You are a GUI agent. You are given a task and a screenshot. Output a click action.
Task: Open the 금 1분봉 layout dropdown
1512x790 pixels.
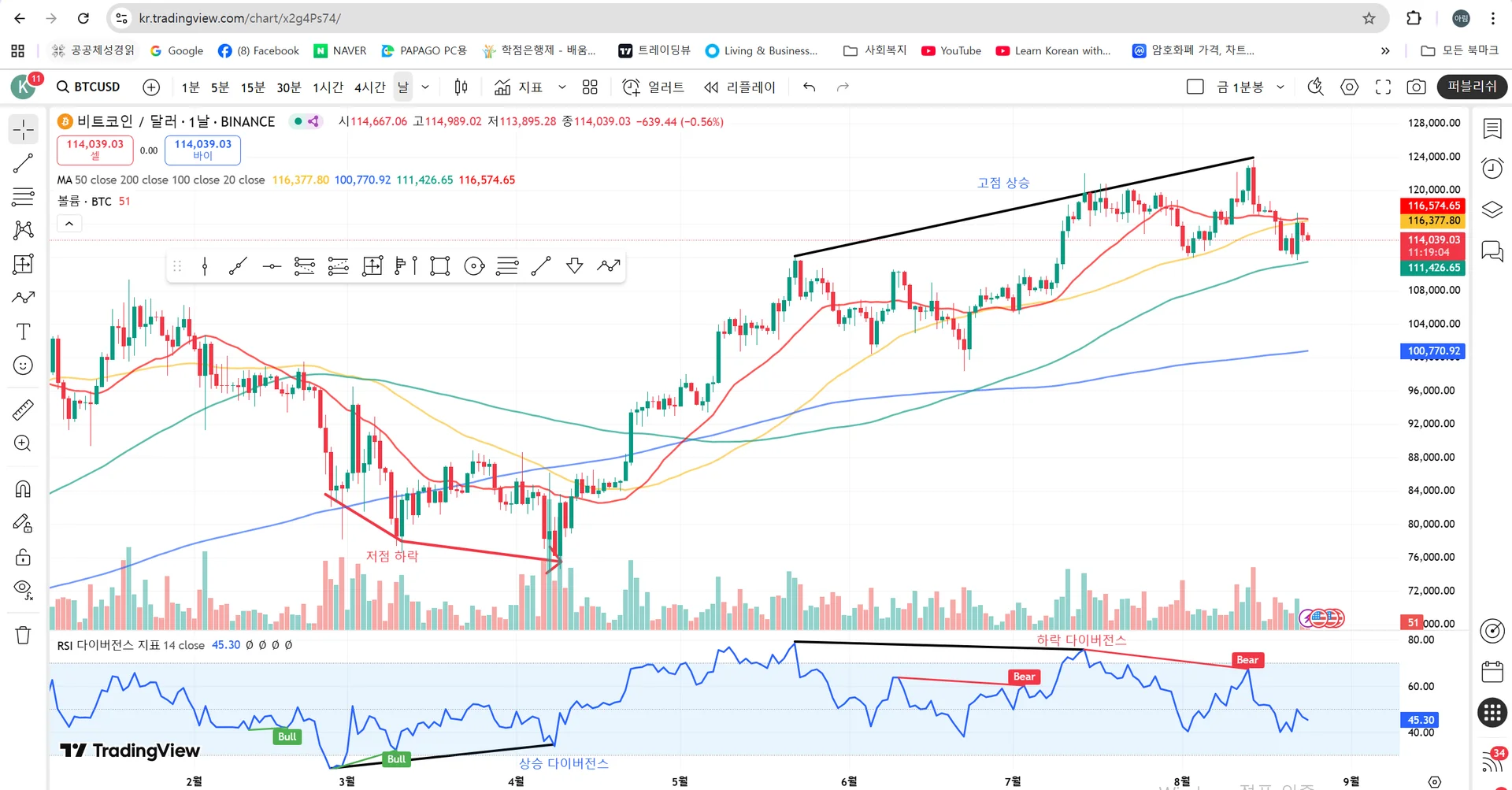(x=1280, y=87)
